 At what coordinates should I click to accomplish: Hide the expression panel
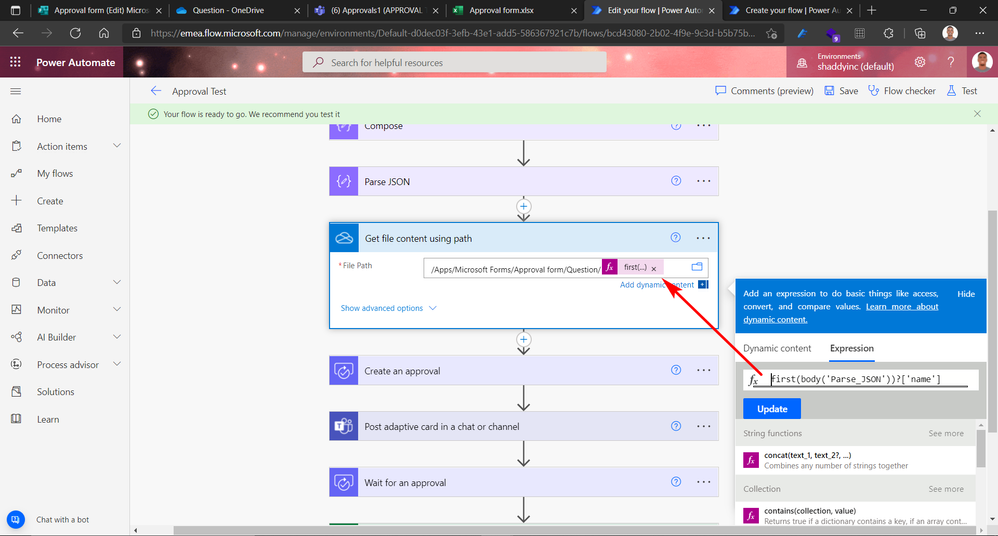(966, 293)
